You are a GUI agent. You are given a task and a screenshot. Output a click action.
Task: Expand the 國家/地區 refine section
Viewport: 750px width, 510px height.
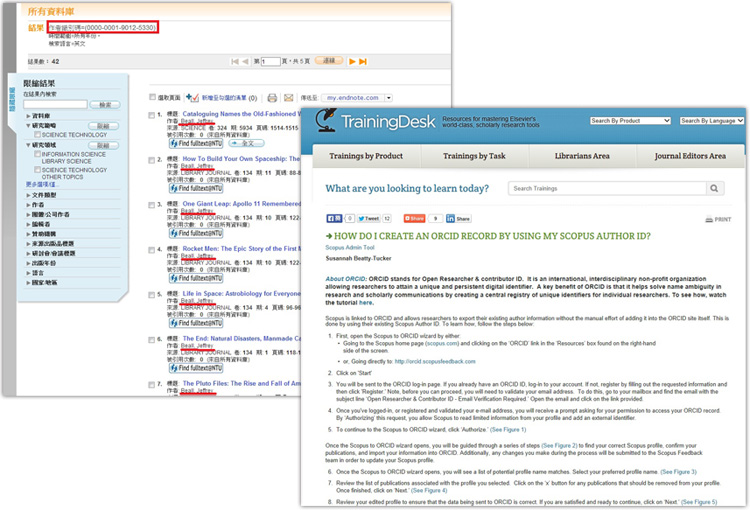pos(28,283)
